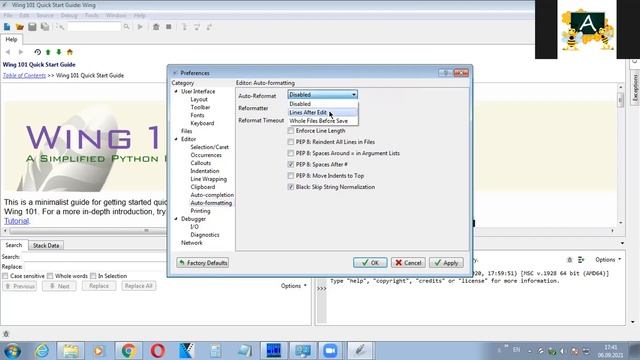
Task: Enable Whole words search option
Action: point(50,276)
